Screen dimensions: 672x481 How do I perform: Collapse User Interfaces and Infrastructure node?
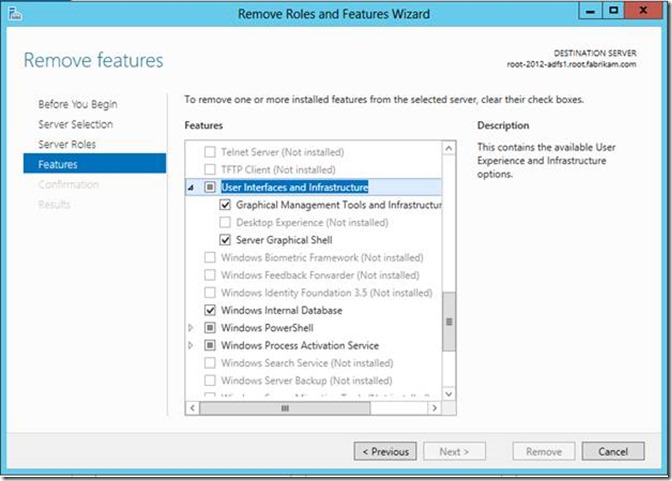click(x=191, y=188)
